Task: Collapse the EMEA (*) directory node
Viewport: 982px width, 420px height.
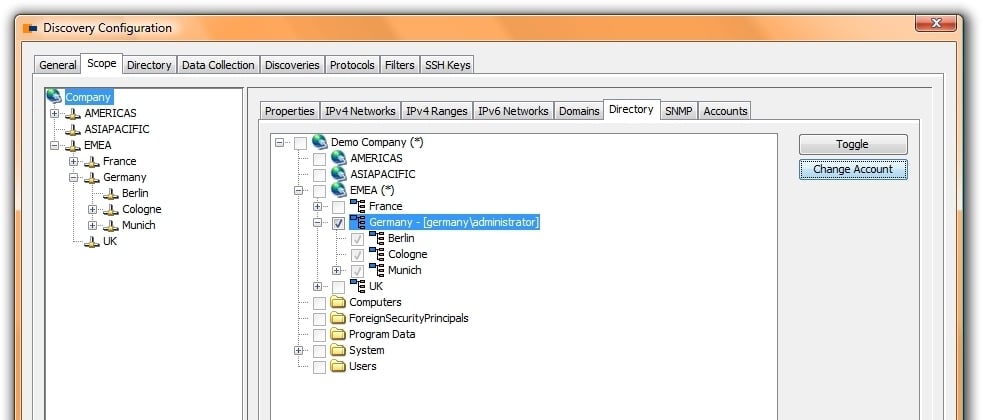Action: click(298, 190)
